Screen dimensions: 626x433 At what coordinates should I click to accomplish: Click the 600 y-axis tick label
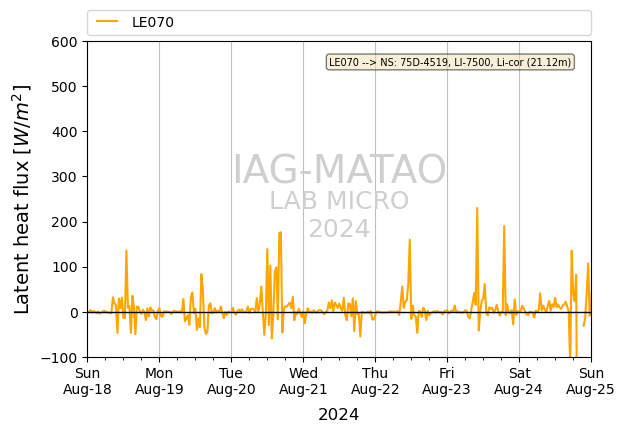pyautogui.click(x=64, y=42)
